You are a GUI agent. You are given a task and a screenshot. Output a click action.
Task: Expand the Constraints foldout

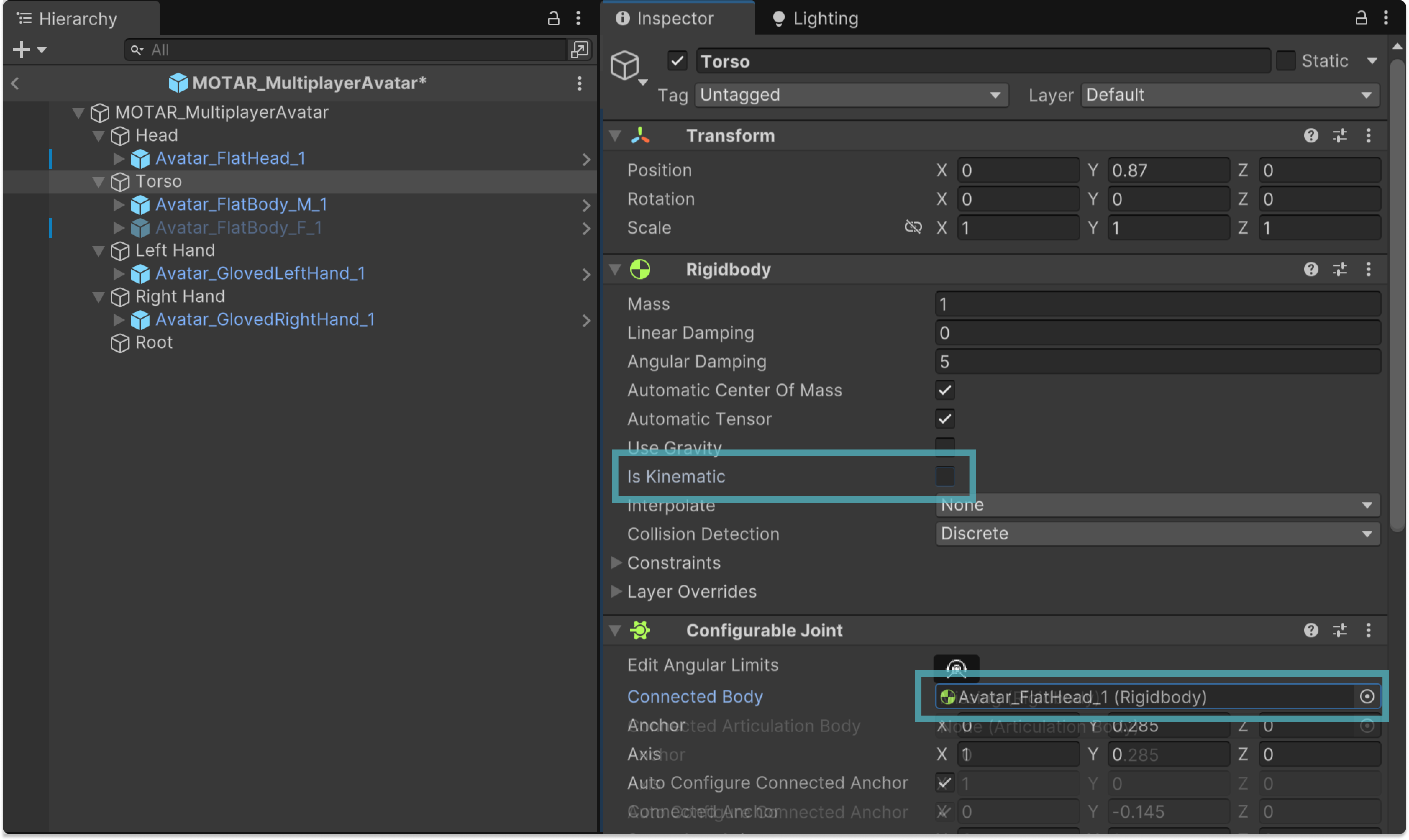point(616,563)
